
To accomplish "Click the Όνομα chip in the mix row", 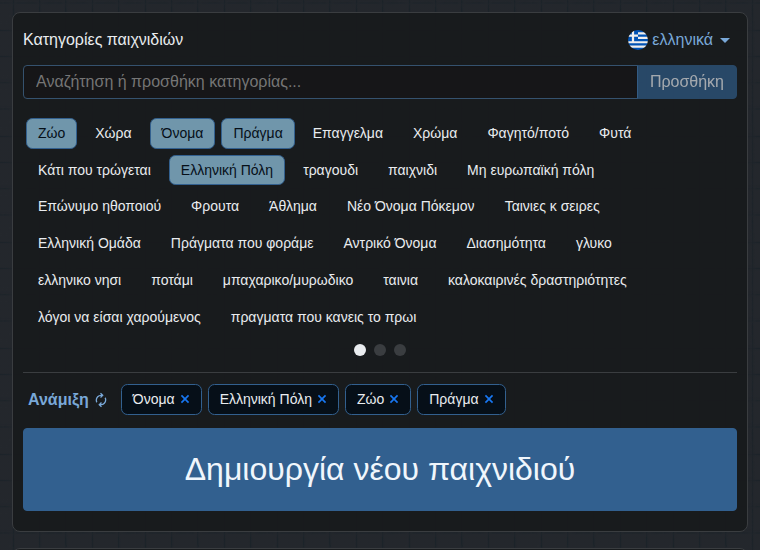I will 161,399.
